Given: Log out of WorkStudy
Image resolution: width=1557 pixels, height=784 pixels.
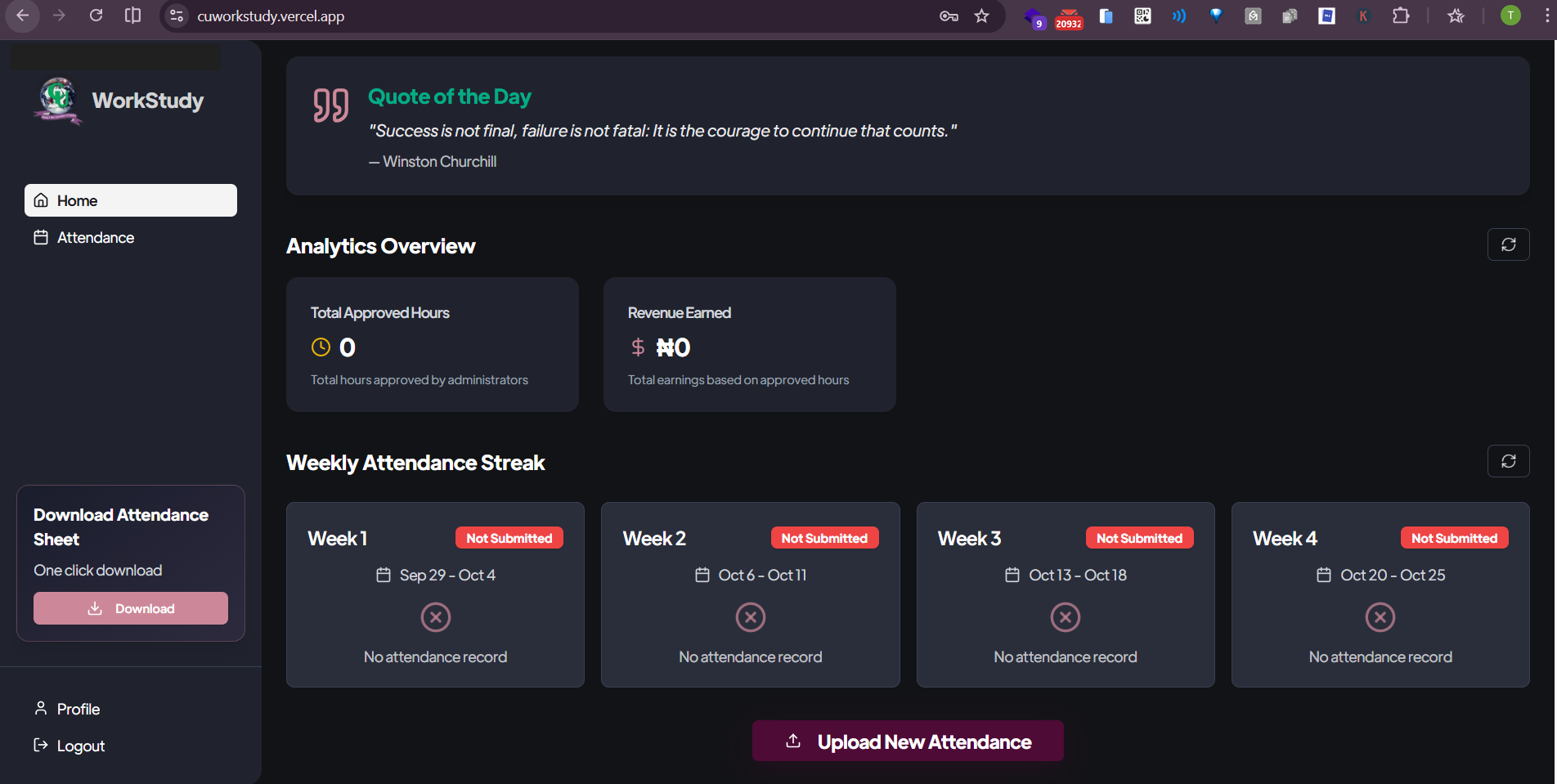Looking at the screenshot, I should 80,746.
